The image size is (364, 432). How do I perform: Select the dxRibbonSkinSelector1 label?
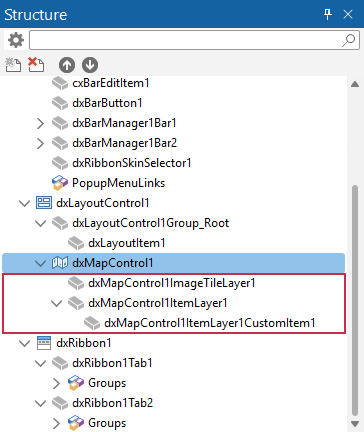[132, 163]
